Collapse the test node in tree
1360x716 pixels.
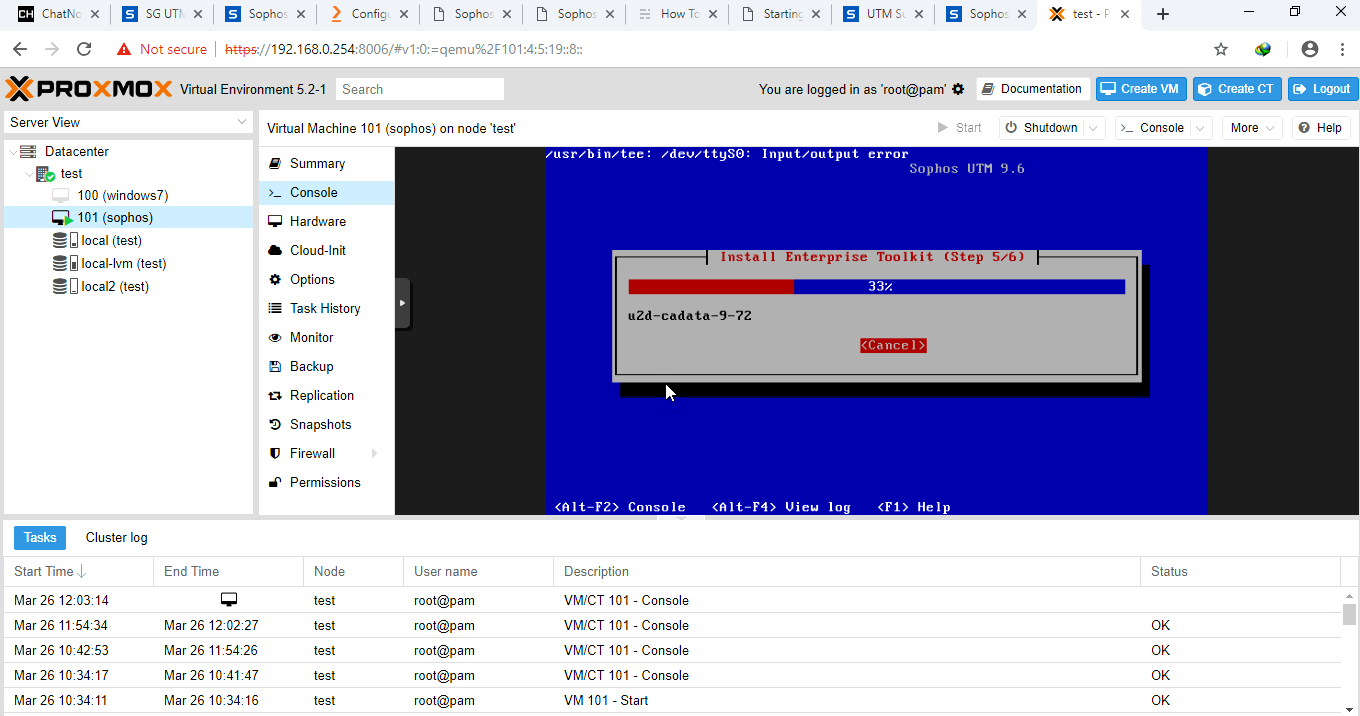pos(29,174)
